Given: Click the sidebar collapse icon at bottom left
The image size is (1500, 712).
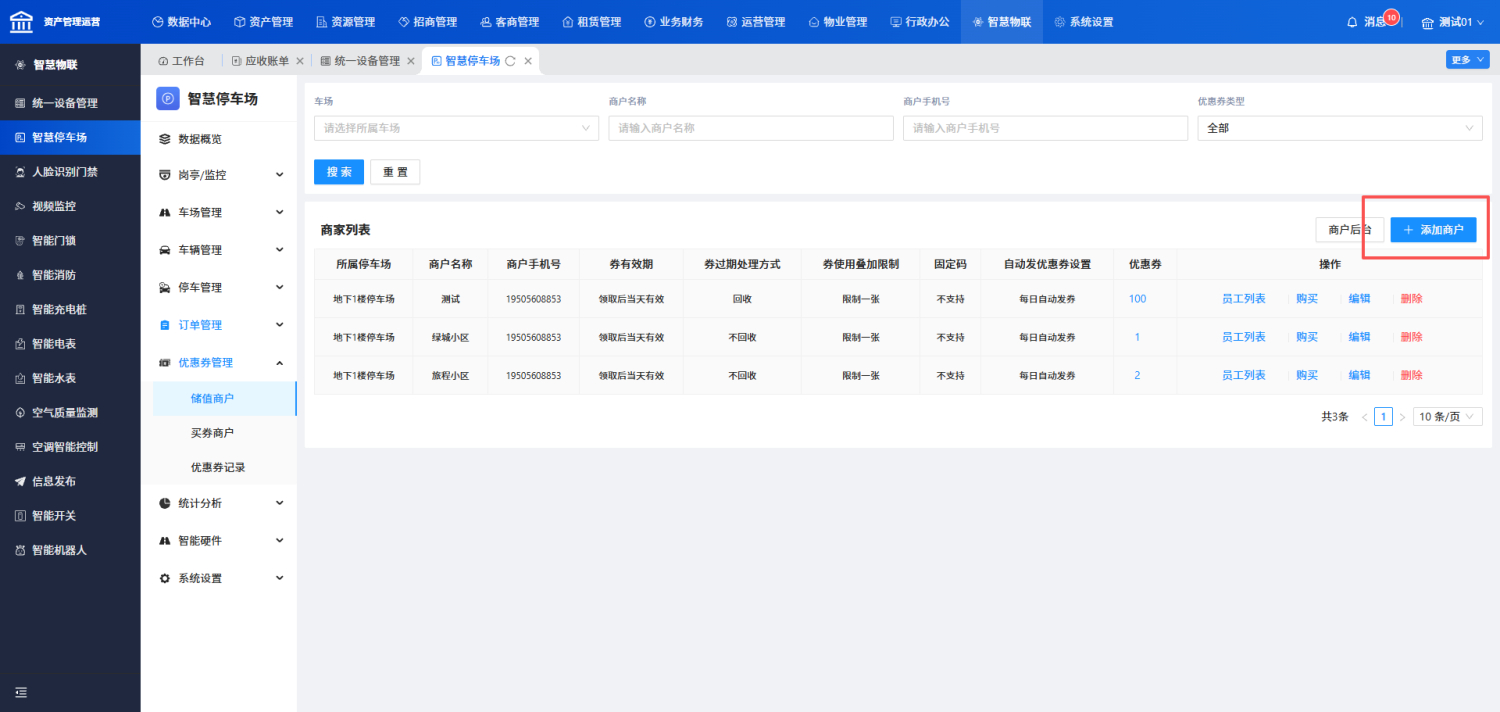Looking at the screenshot, I should (x=20, y=692).
